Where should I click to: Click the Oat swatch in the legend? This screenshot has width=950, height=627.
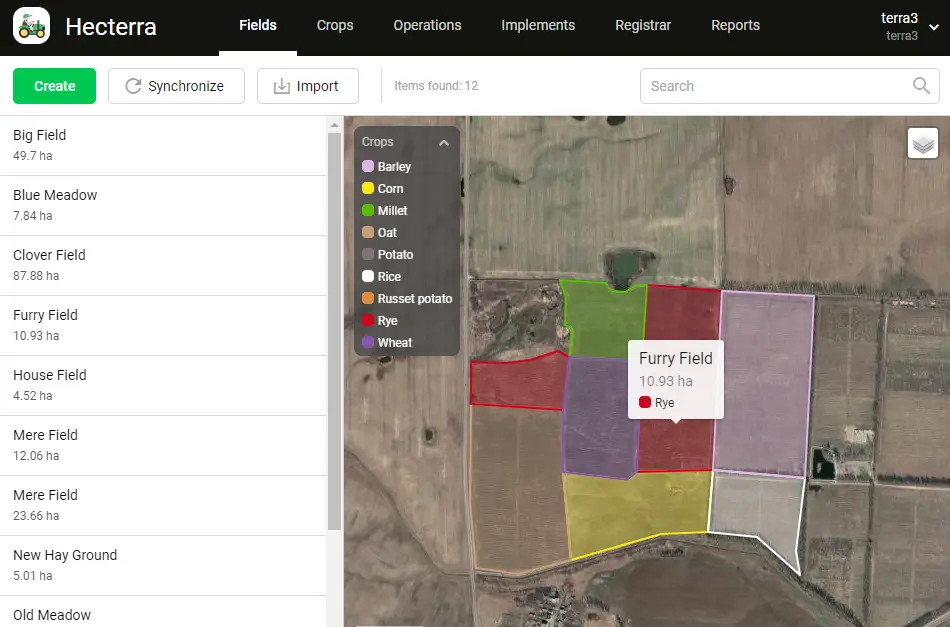368,232
